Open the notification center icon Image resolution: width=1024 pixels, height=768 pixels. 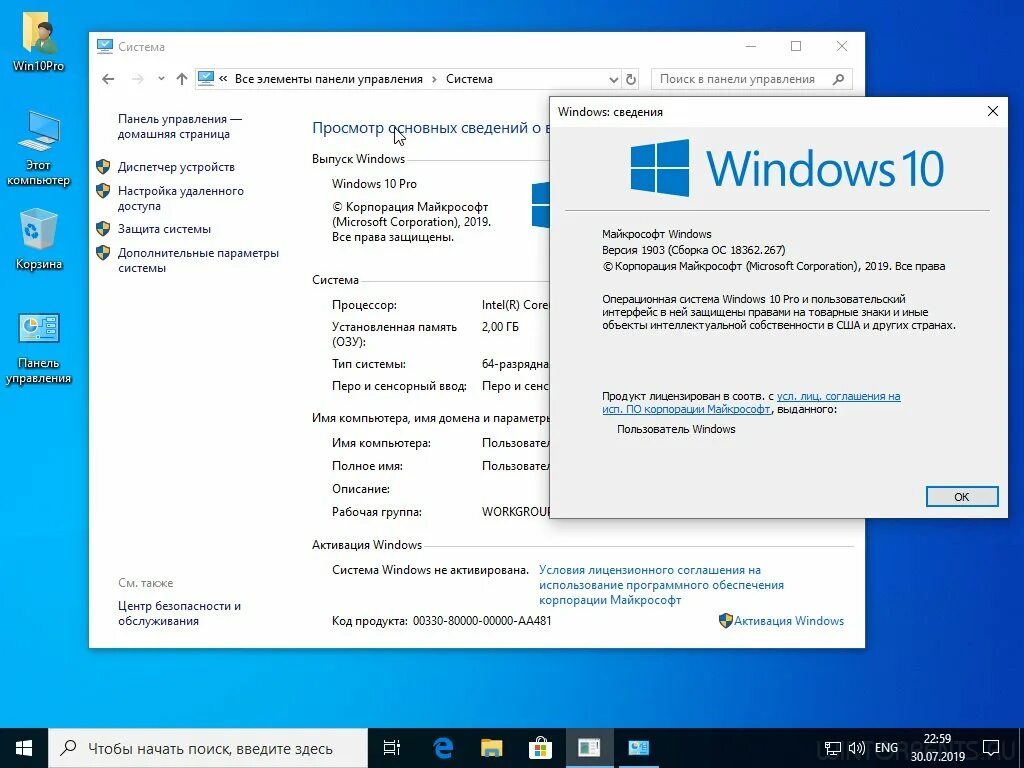(x=991, y=748)
